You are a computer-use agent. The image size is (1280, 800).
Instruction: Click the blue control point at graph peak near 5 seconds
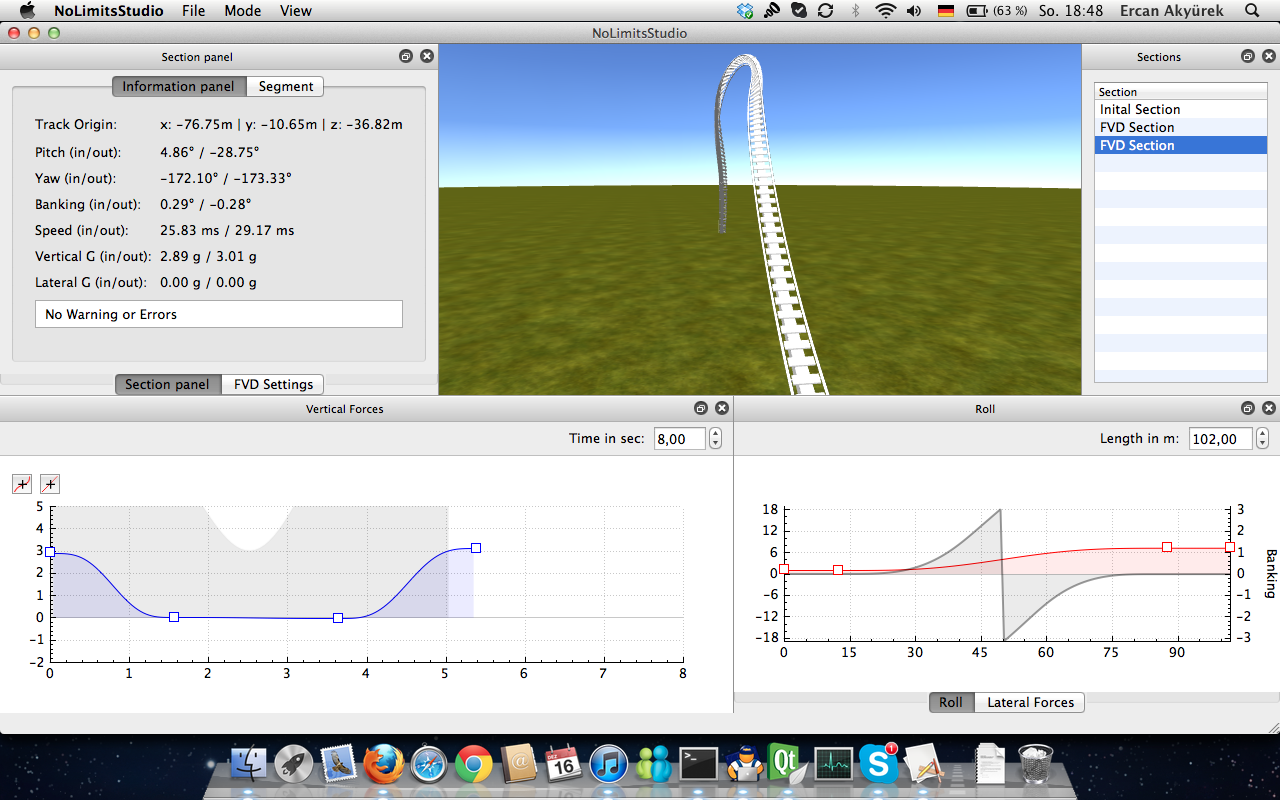[x=476, y=548]
